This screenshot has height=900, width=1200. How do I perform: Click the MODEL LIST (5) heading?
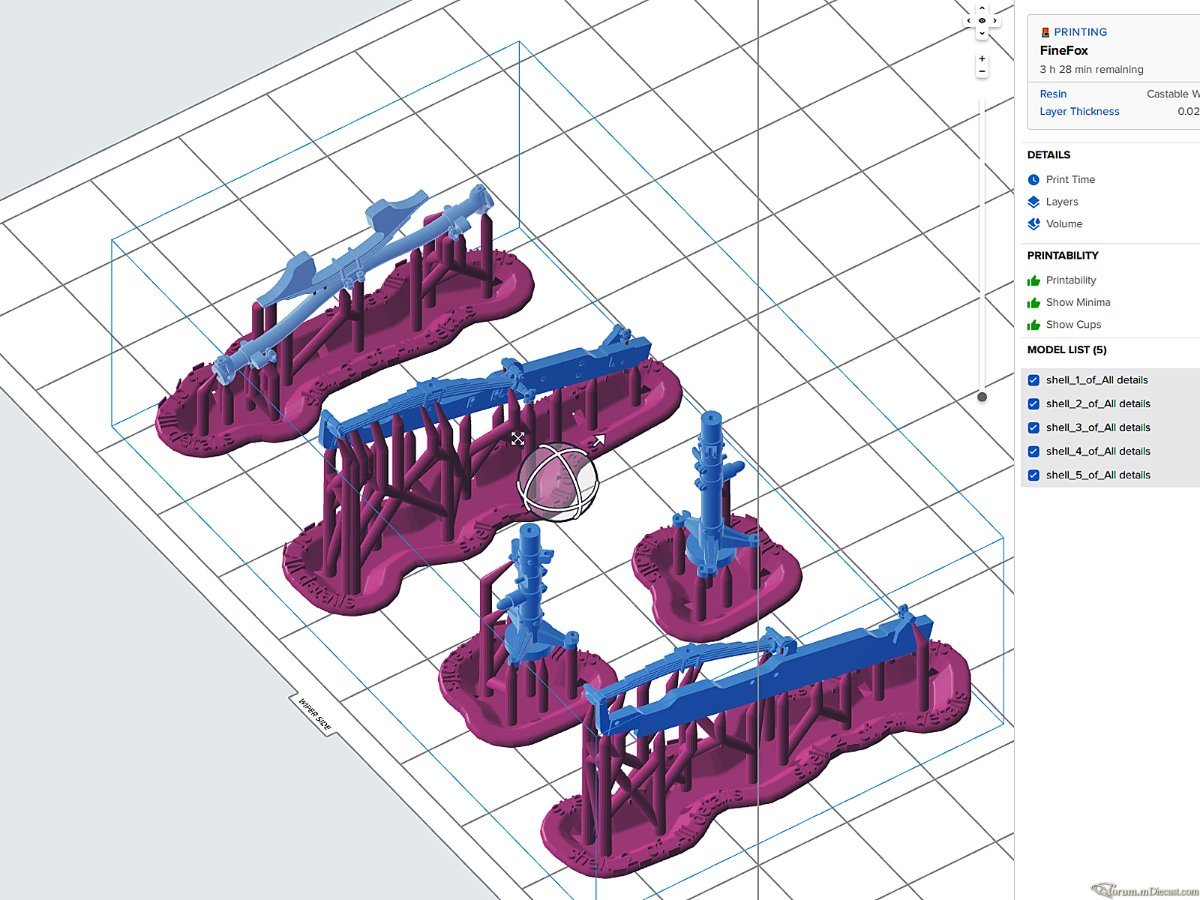(x=1067, y=350)
